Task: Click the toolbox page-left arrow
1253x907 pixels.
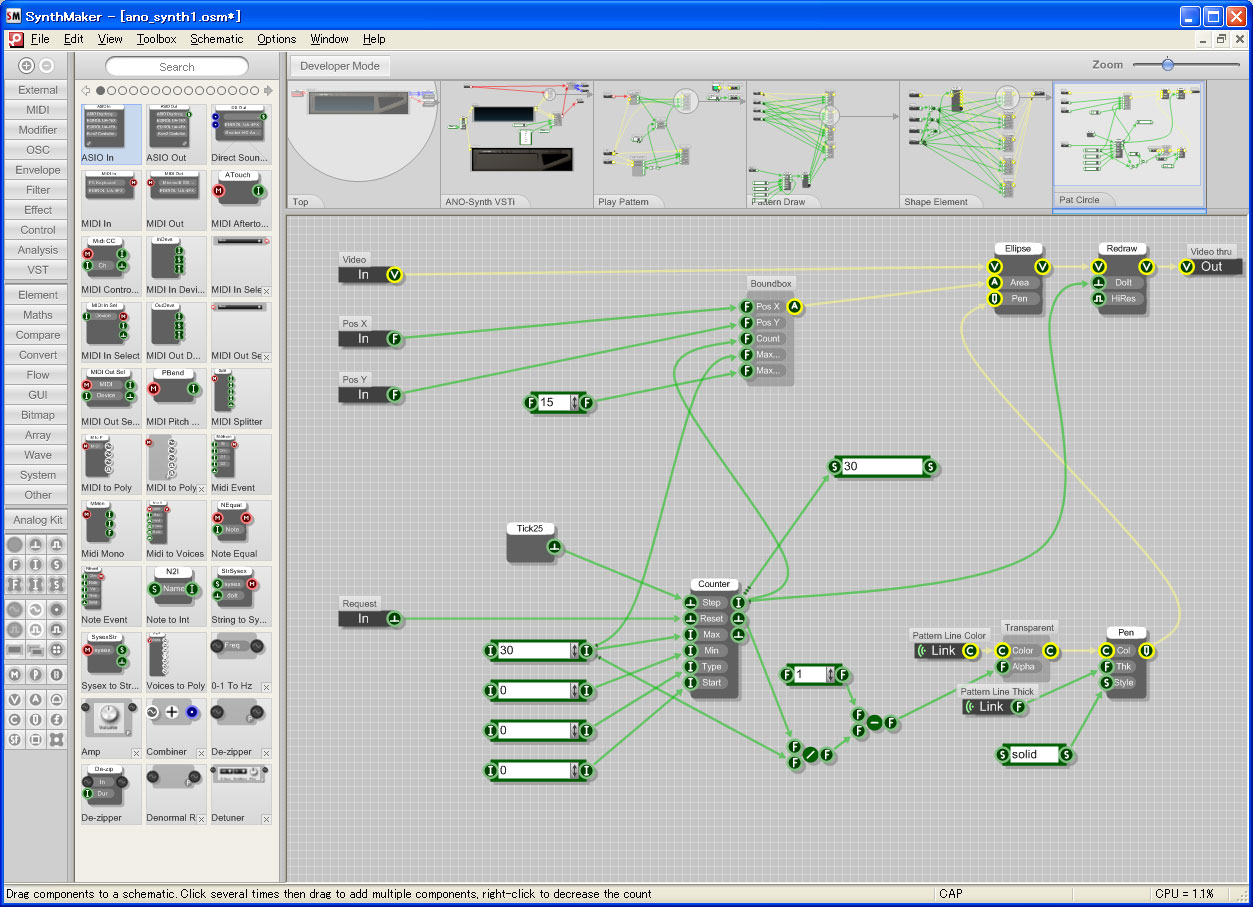Action: click(87, 90)
